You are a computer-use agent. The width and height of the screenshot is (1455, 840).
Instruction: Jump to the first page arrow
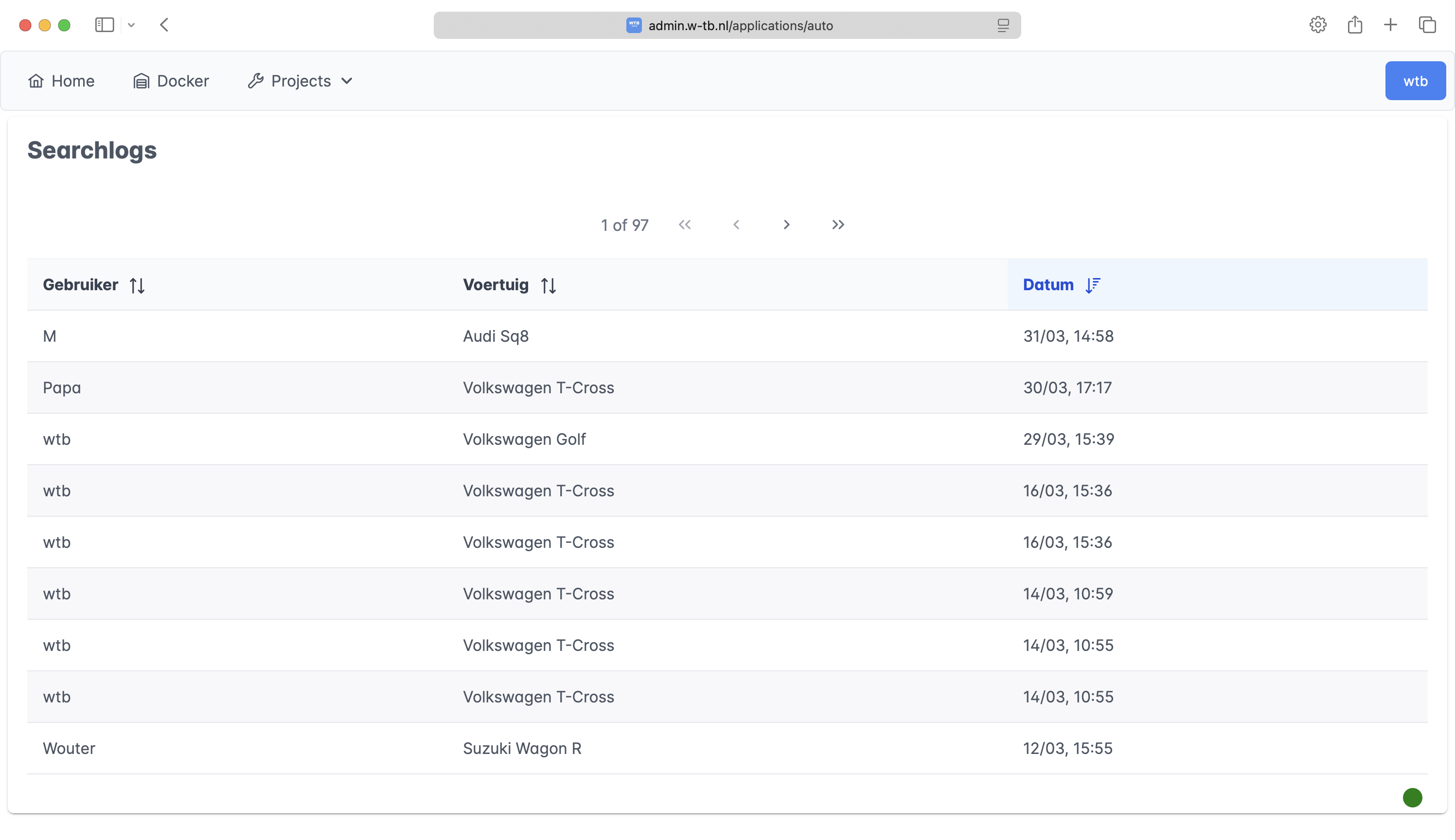coord(685,225)
